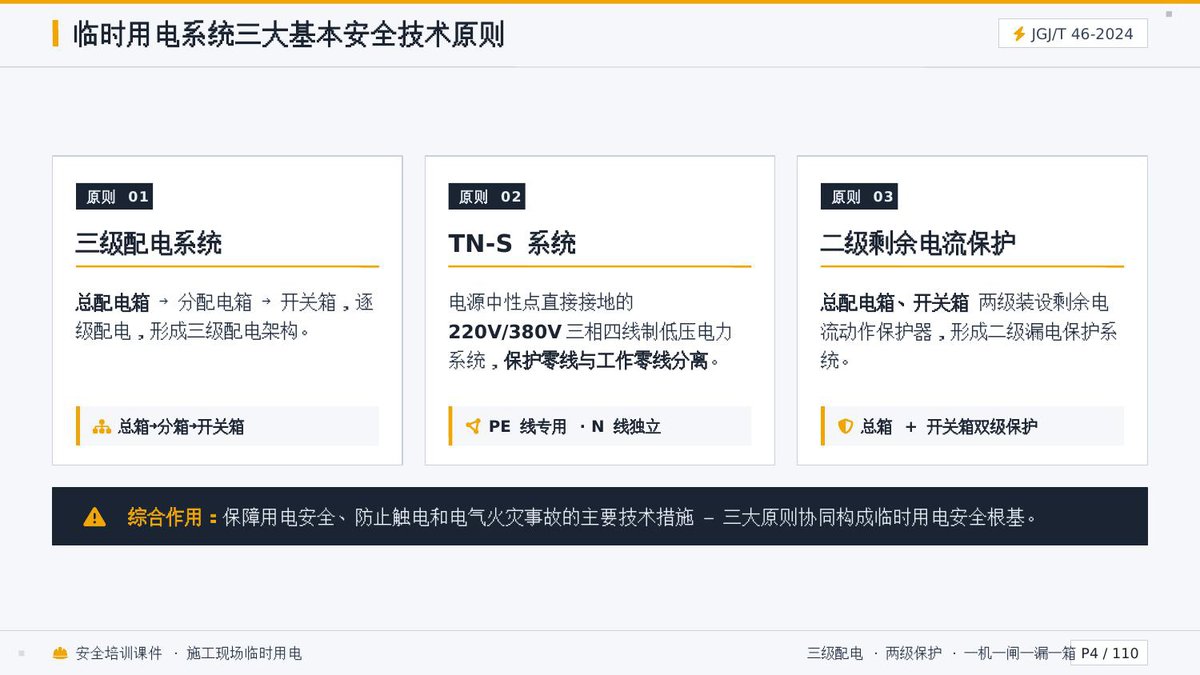This screenshot has height=675, width=1200.
Task: Click the 原则 03 label tag
Action: pyautogui.click(x=859, y=197)
